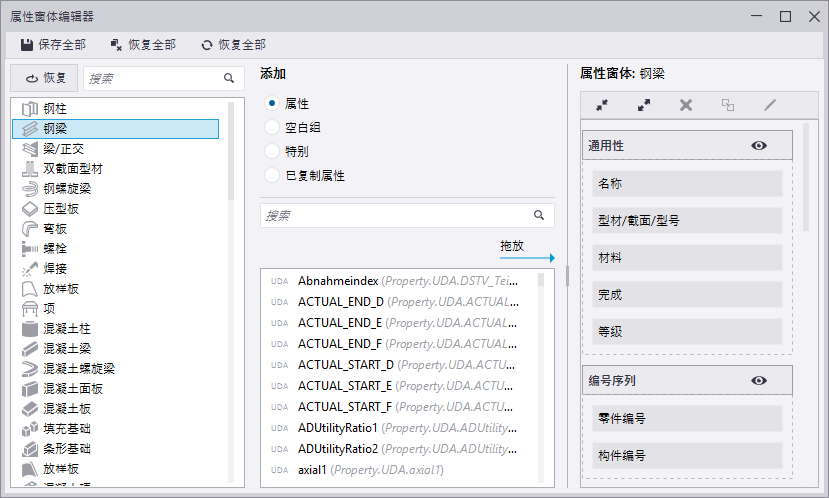The width and height of the screenshot is (829, 498).
Task: Select 钢梁 in the object list
Action: pyautogui.click(x=115, y=129)
